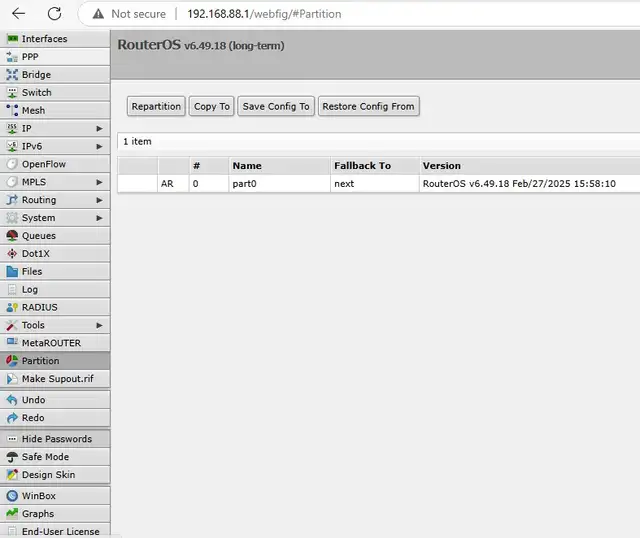The width and height of the screenshot is (640, 538).
Task: Click the IP menu icon
Action: [x=12, y=128]
